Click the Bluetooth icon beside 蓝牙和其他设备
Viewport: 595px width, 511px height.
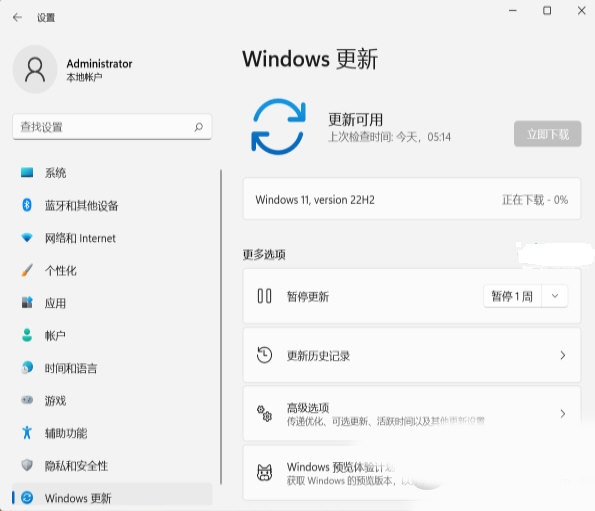coord(27,205)
